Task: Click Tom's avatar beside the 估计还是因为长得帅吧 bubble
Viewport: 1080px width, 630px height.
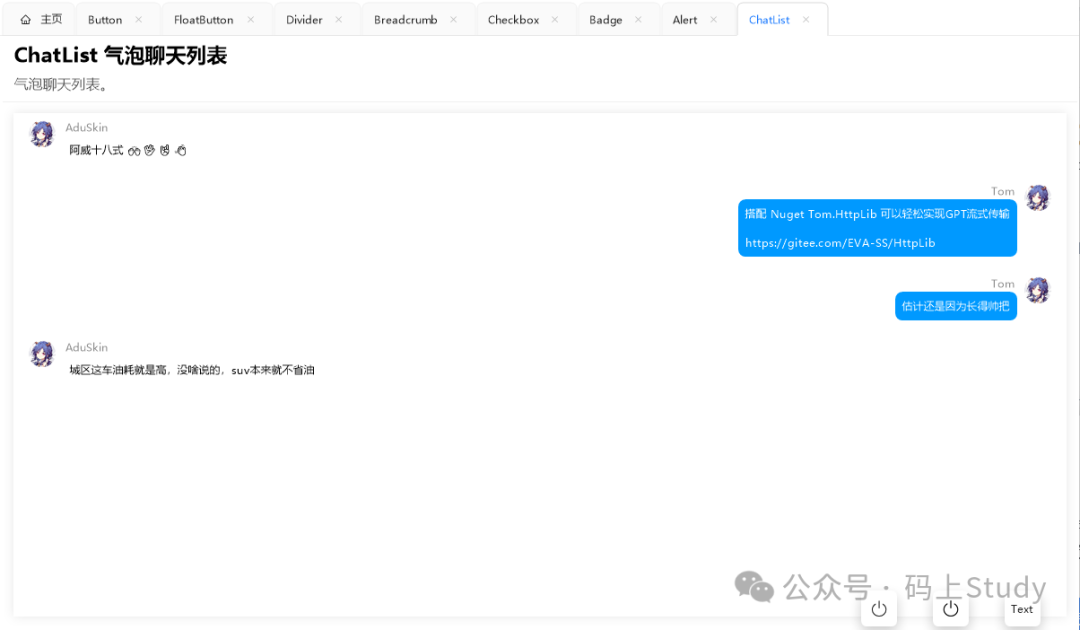Action: click(1038, 290)
